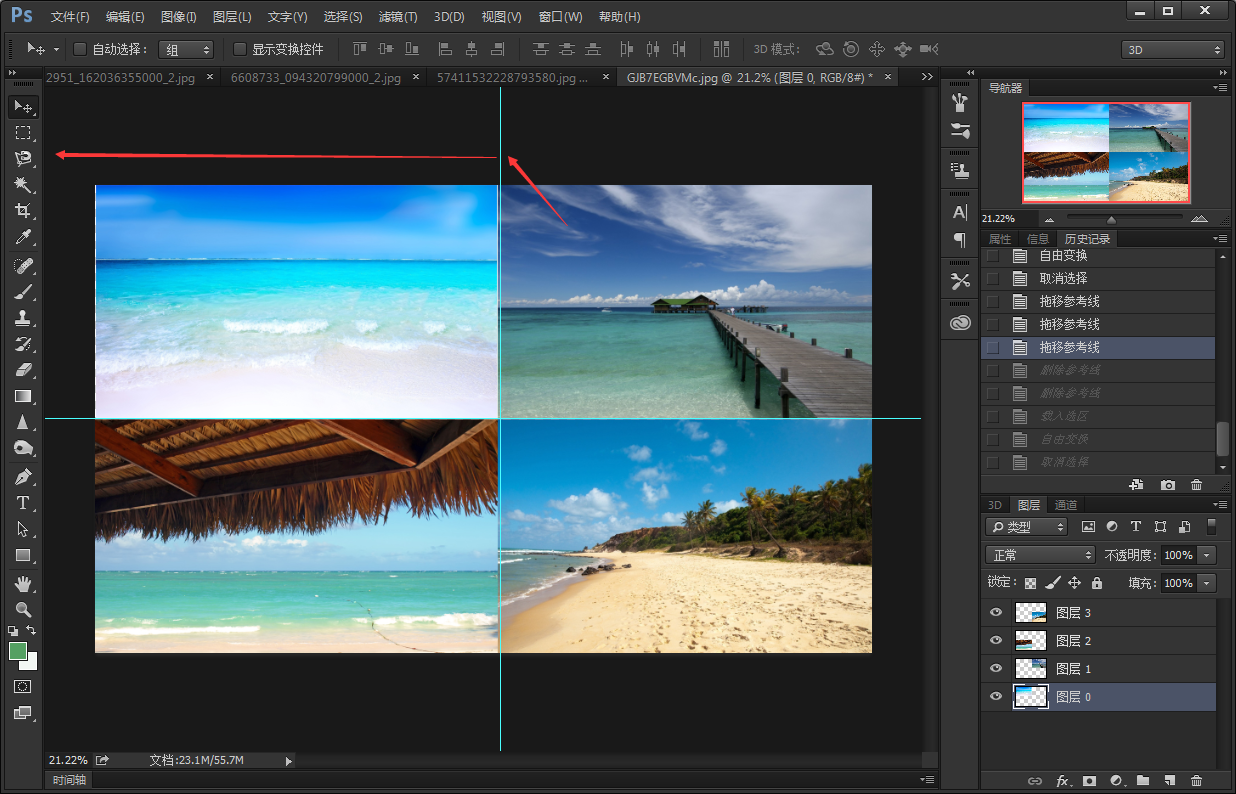This screenshot has height=794, width=1236.
Task: Check the 显示变换控件 option
Action: click(x=240, y=49)
